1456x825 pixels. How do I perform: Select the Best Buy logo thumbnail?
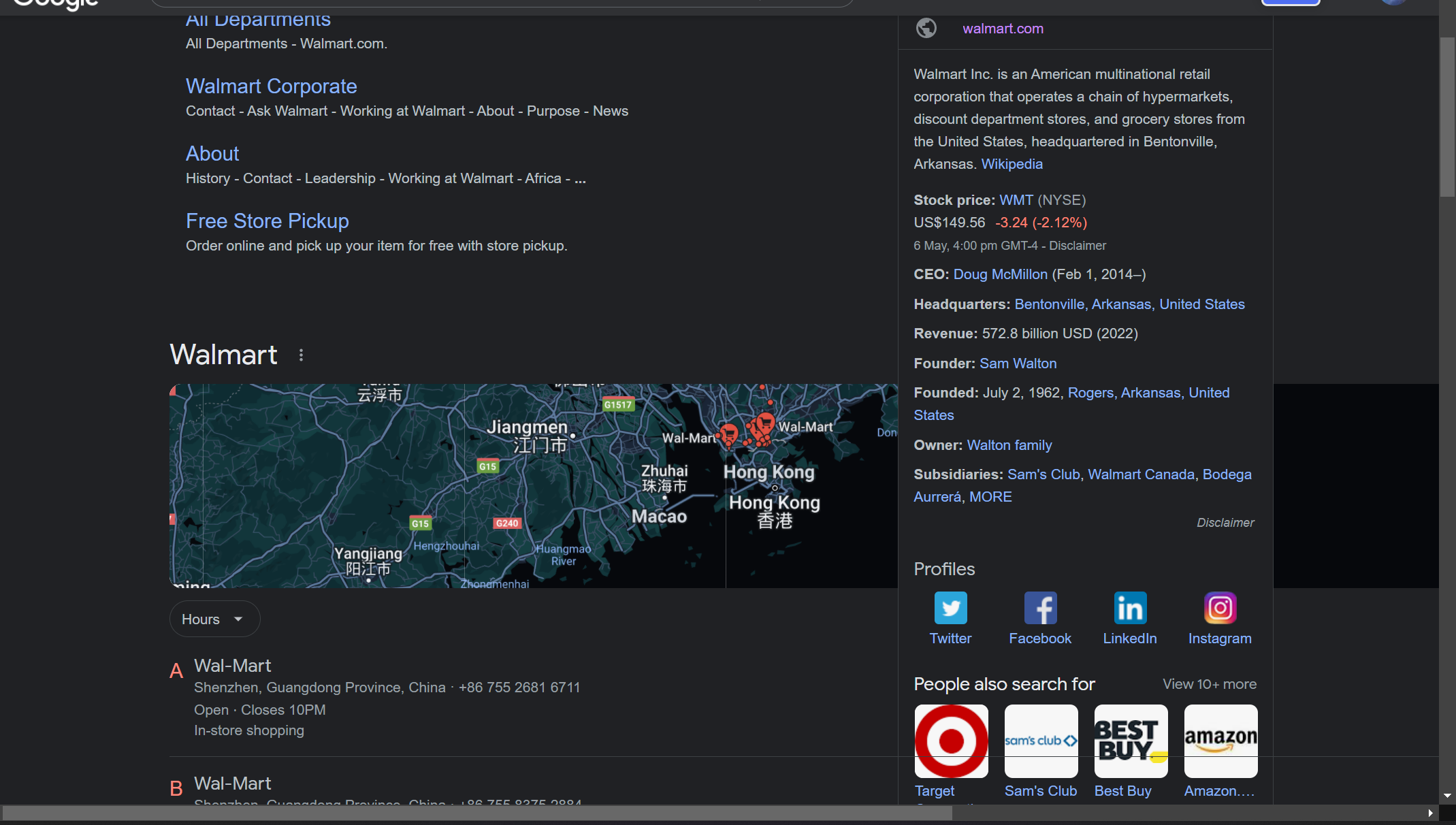[x=1131, y=741]
